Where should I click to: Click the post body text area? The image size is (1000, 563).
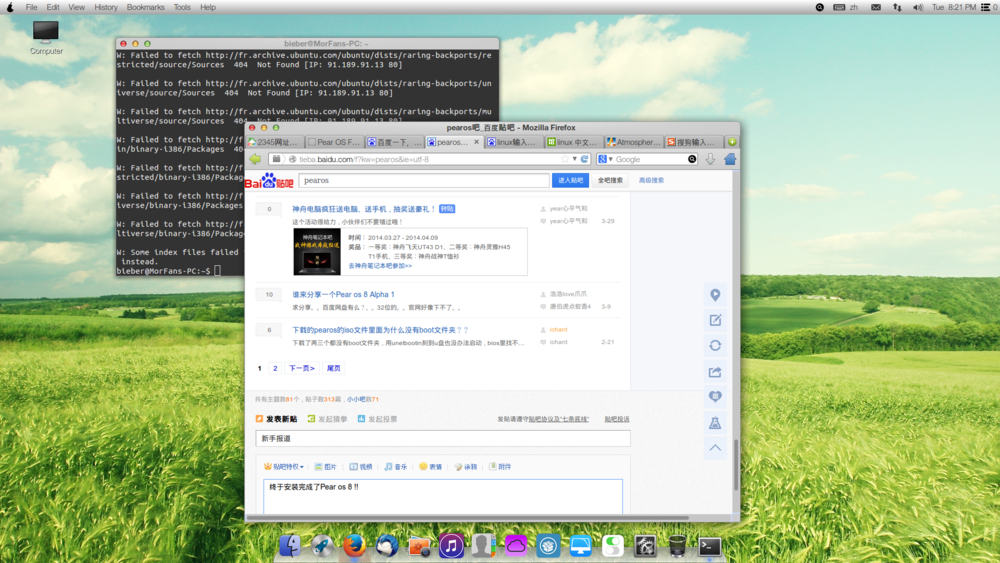(x=443, y=497)
